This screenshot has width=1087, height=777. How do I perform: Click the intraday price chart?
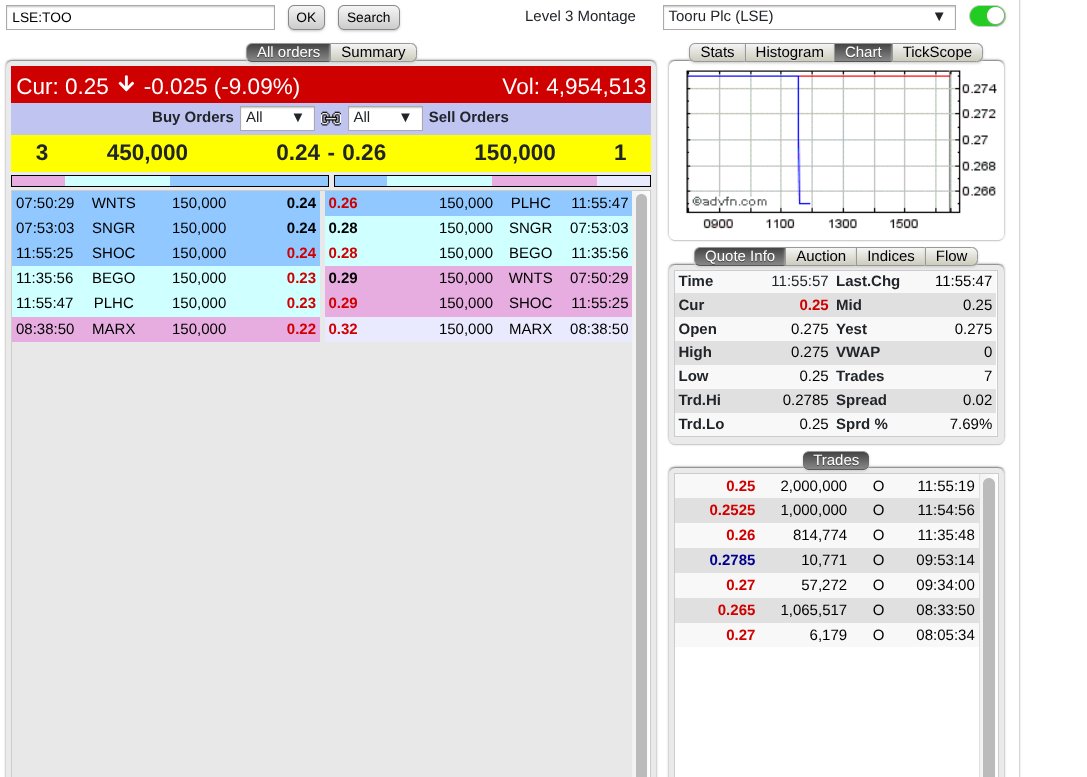pyautogui.click(x=823, y=142)
